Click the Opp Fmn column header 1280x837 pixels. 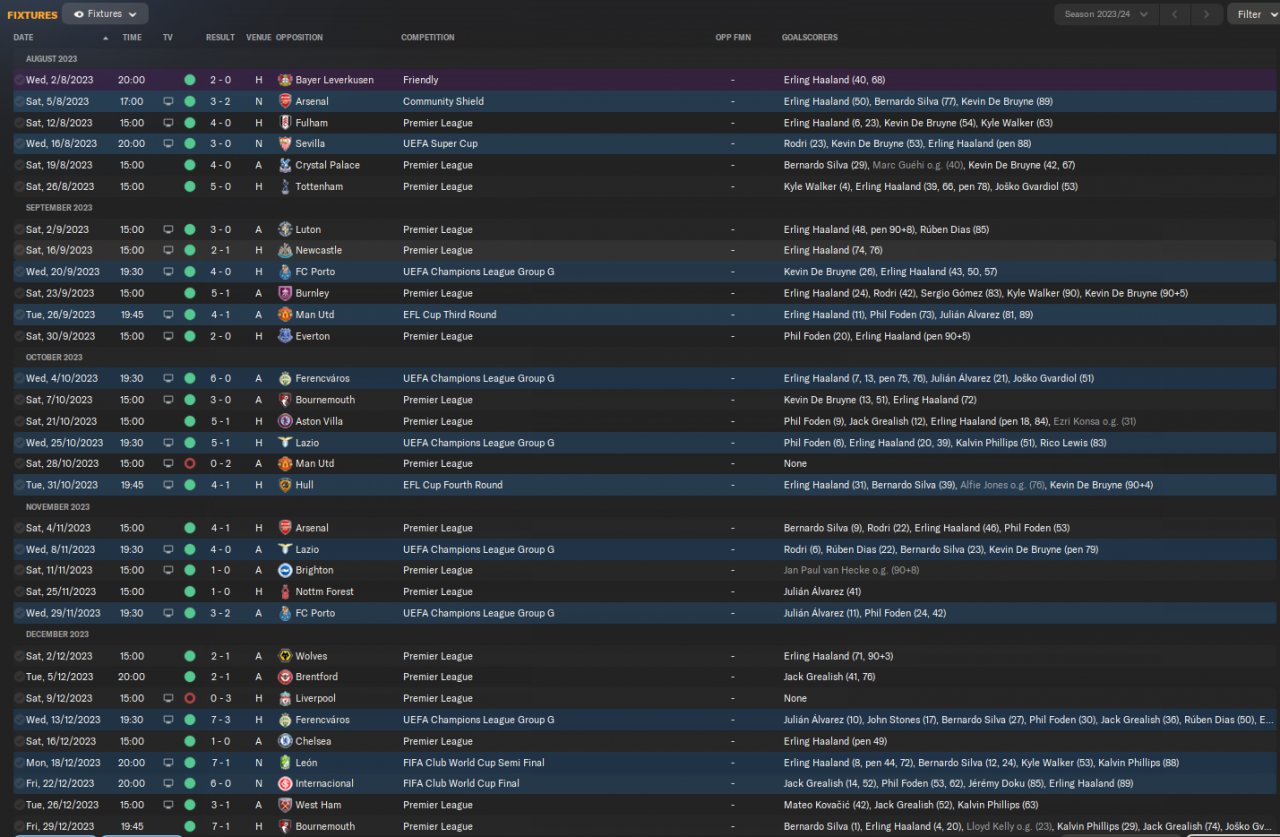(x=733, y=38)
